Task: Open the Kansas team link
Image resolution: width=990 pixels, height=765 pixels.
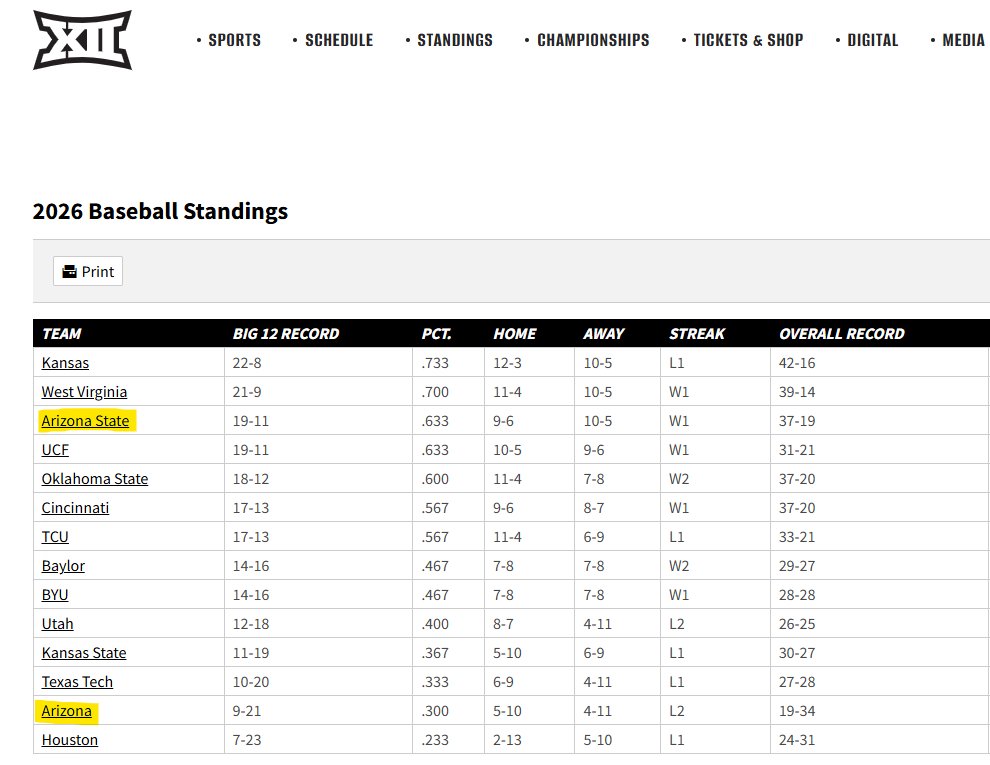Action: (65, 363)
